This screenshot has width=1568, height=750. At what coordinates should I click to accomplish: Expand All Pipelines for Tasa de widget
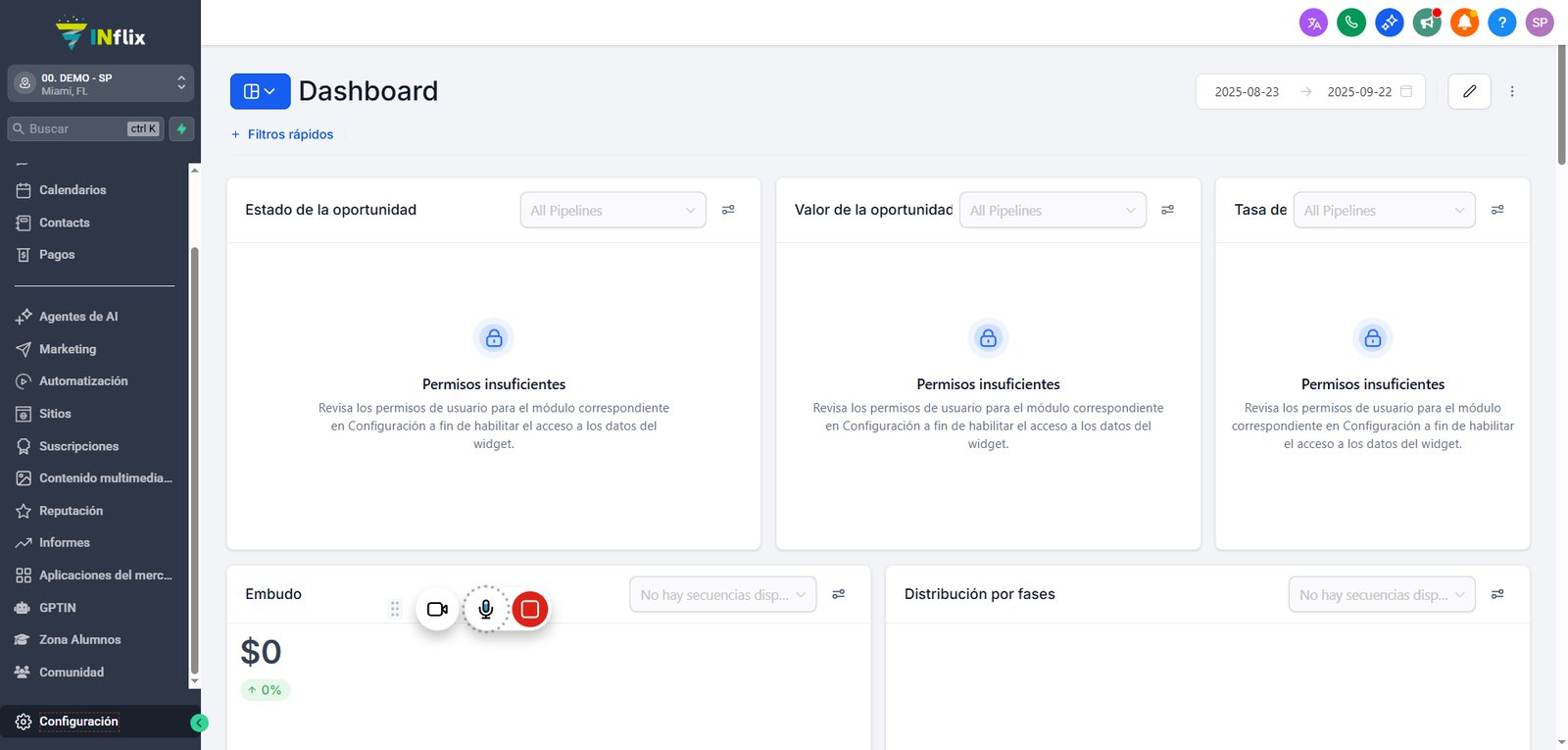[1384, 210]
